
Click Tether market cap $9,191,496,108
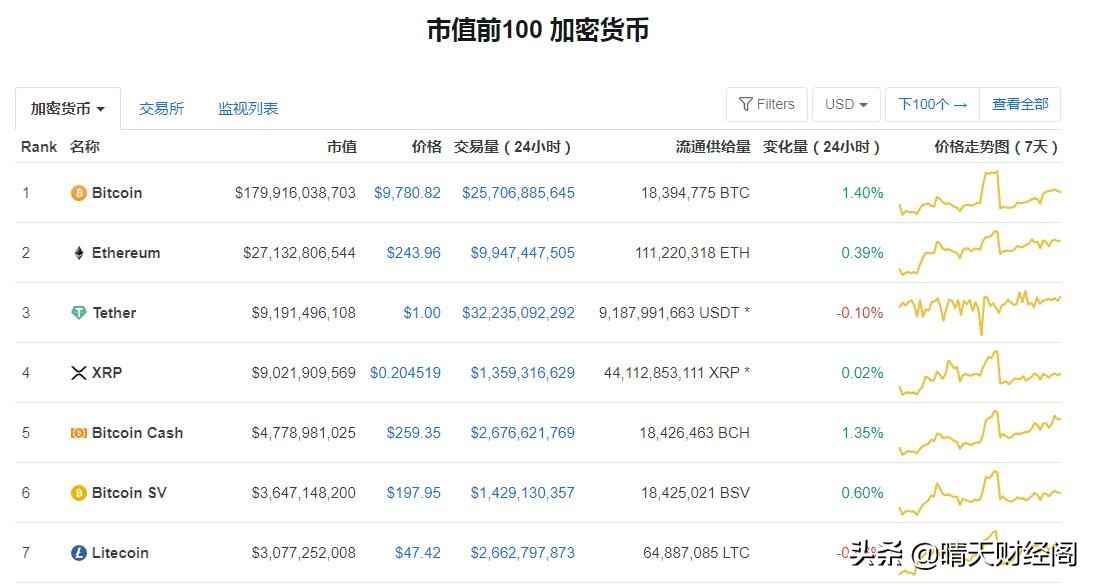pyautogui.click(x=304, y=313)
